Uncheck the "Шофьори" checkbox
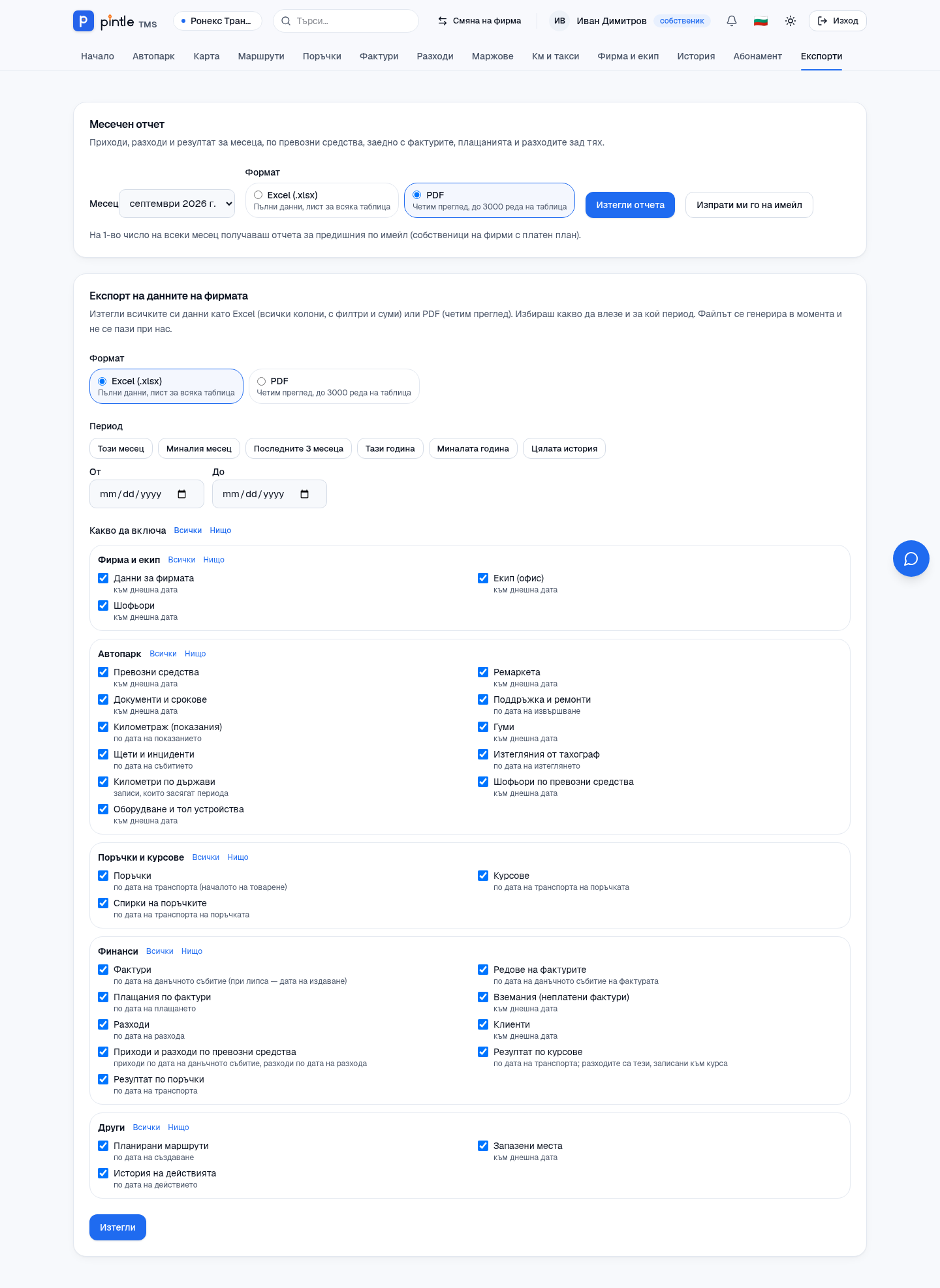 click(x=103, y=606)
